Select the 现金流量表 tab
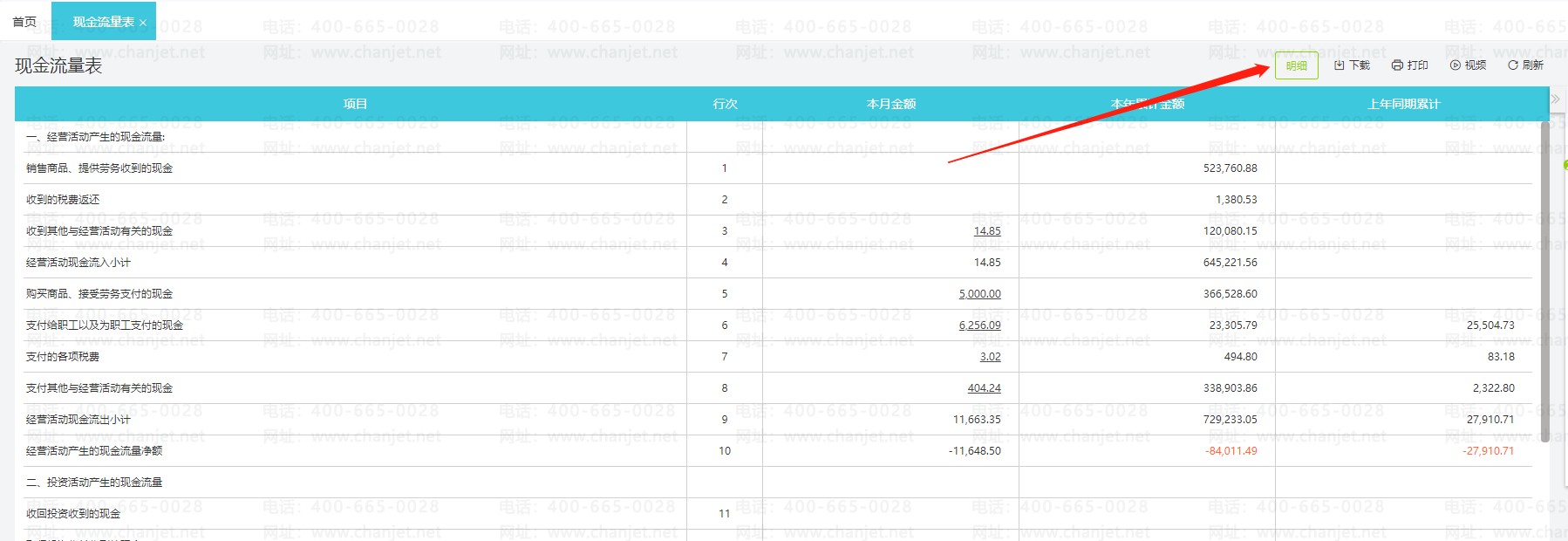 point(103,22)
